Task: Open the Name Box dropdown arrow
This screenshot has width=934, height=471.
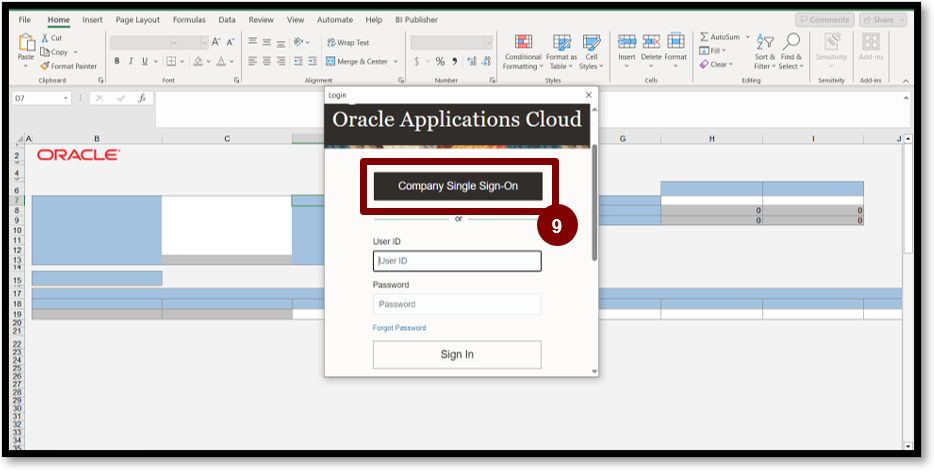Action: pos(66,98)
